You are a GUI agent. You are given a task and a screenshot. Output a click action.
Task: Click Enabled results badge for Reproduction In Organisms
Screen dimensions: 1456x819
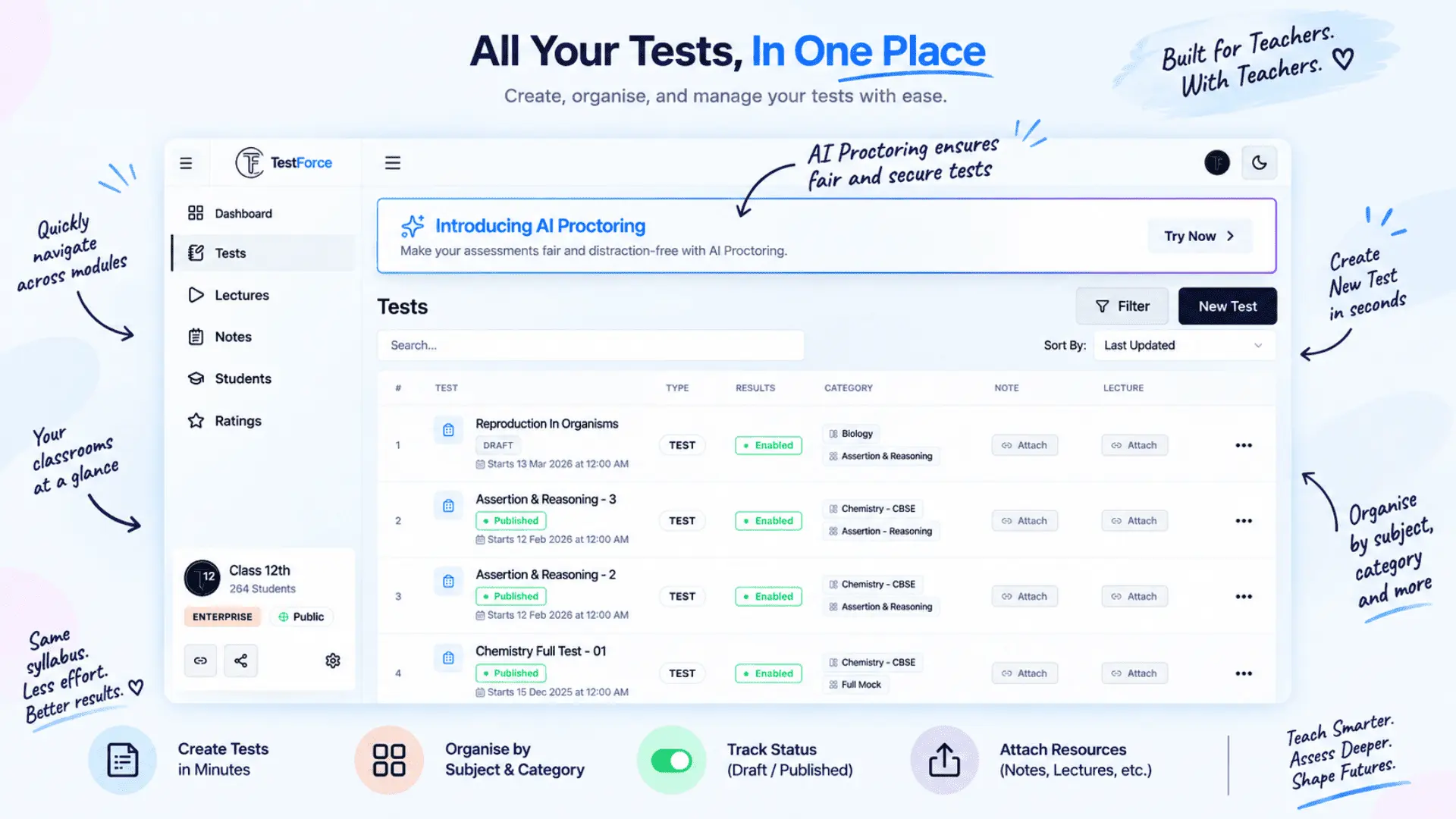pos(768,445)
